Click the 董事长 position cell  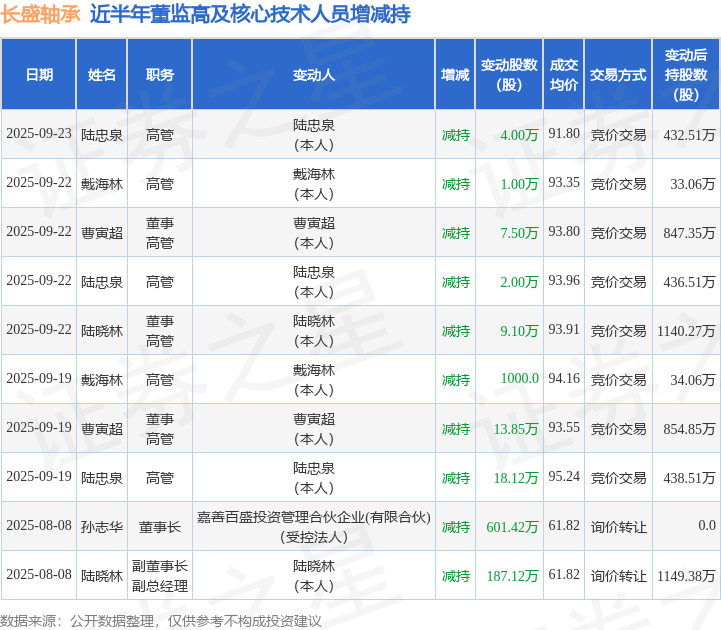click(160, 527)
